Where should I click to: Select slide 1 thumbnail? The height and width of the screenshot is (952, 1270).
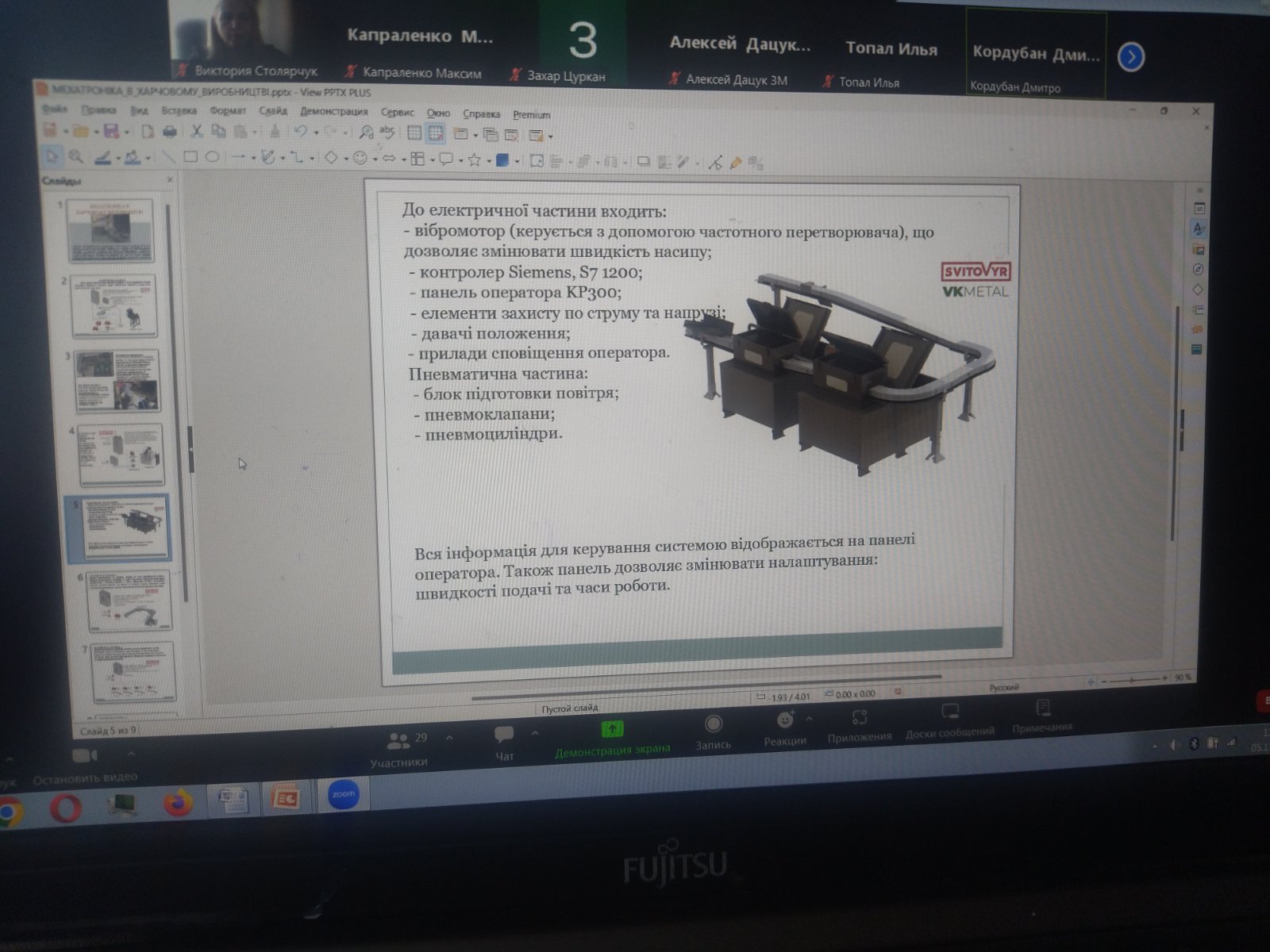pos(111,231)
